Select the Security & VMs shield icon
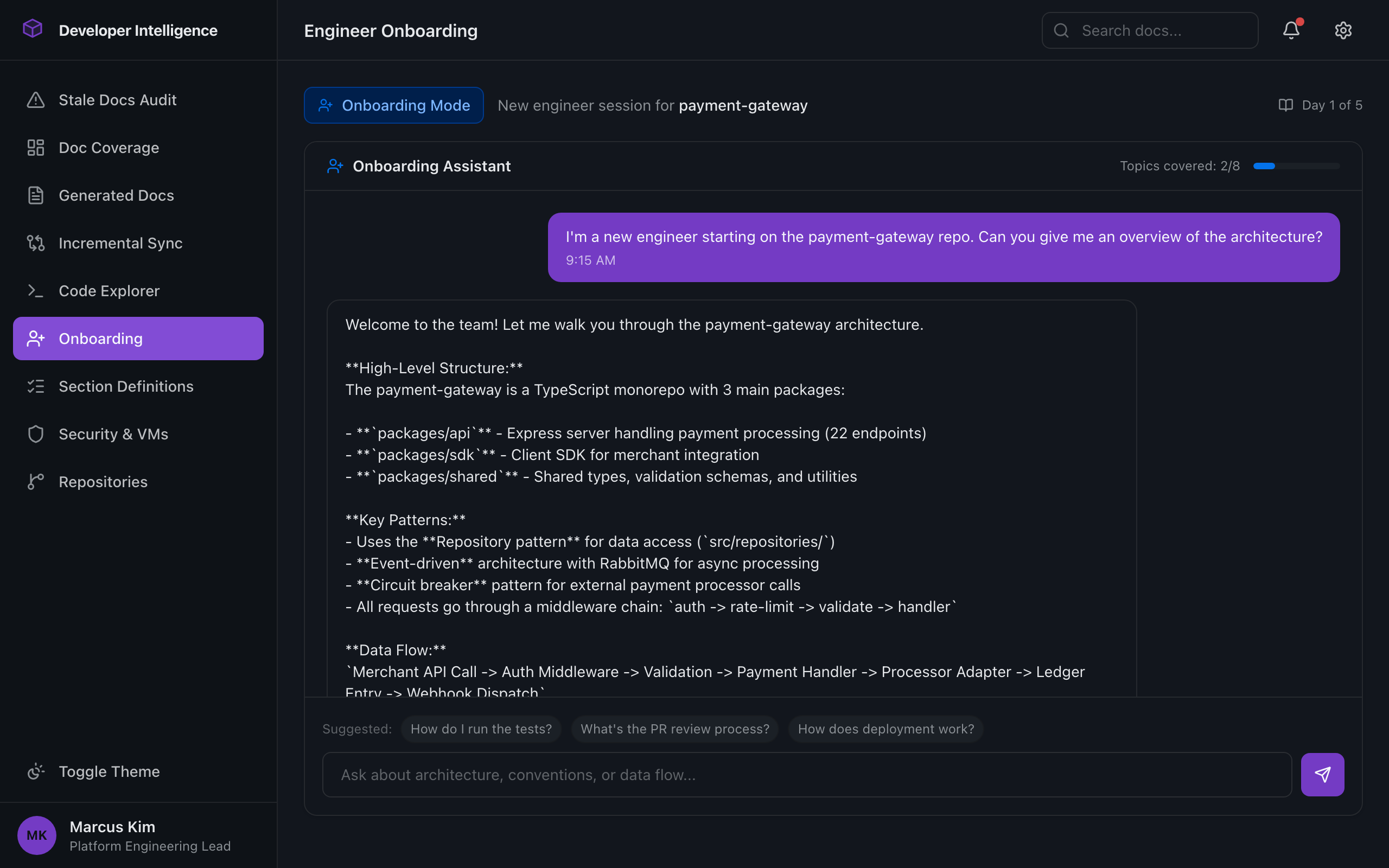1389x868 pixels. [36, 433]
